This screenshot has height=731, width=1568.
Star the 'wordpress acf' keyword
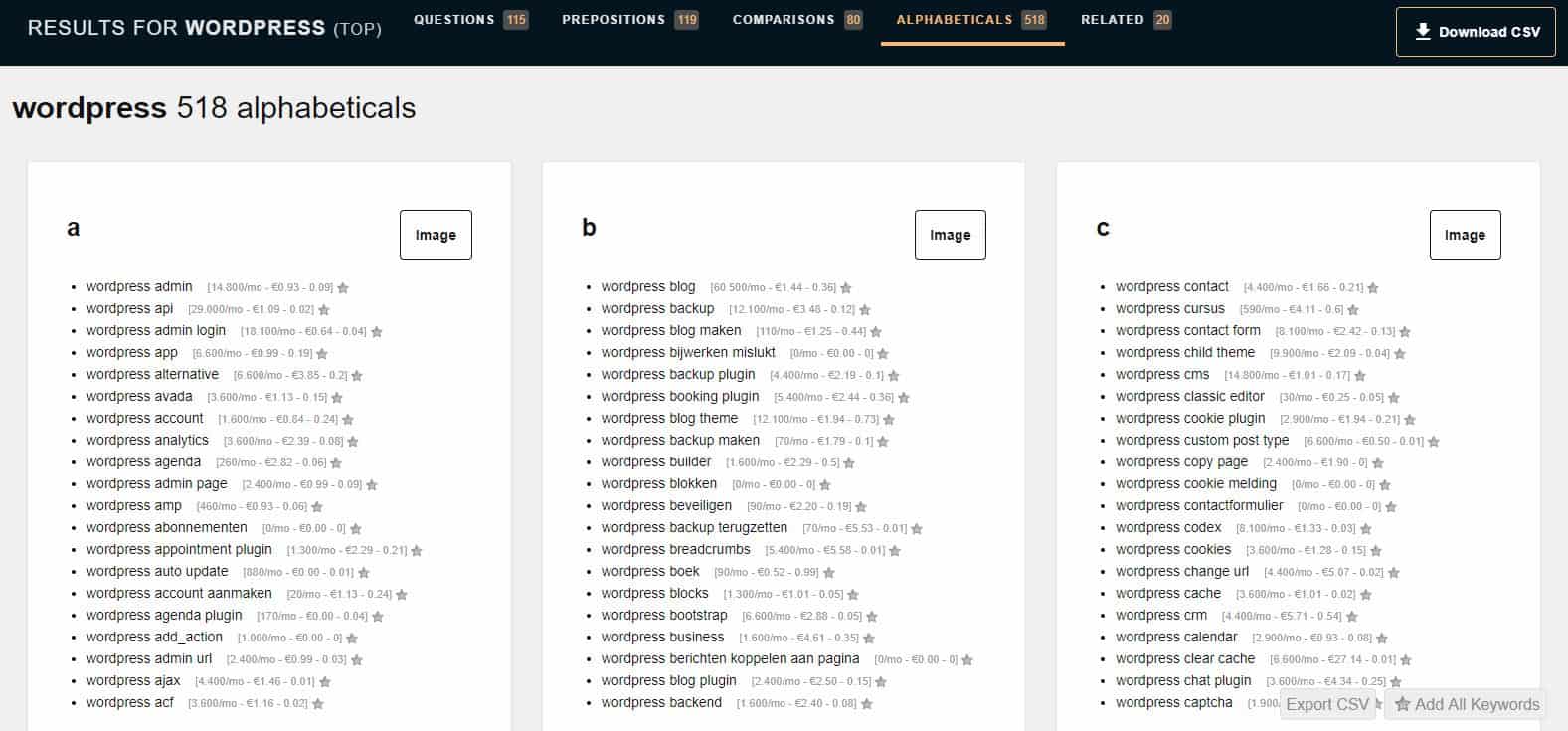click(318, 704)
